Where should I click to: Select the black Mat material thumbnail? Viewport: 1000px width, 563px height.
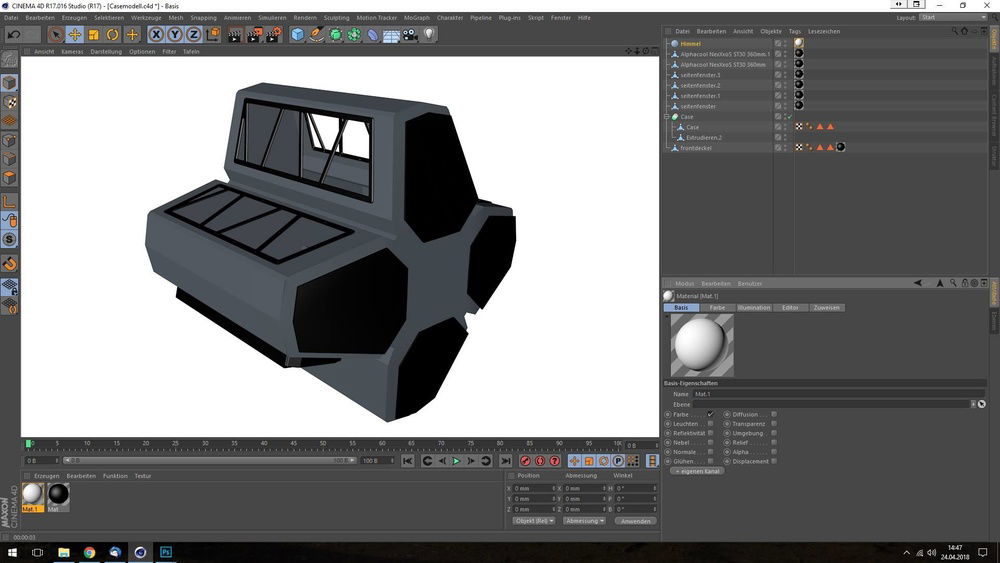pyautogui.click(x=58, y=494)
